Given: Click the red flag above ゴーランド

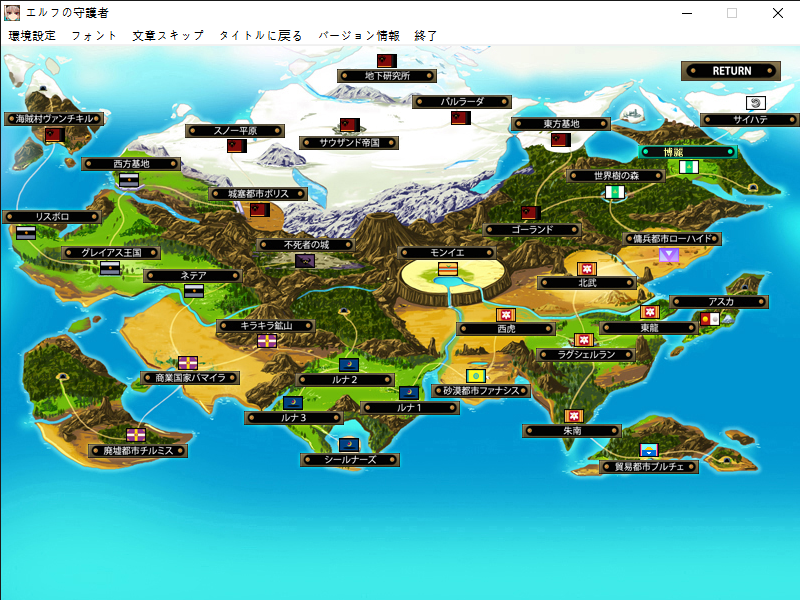Looking at the screenshot, I should (x=531, y=212).
